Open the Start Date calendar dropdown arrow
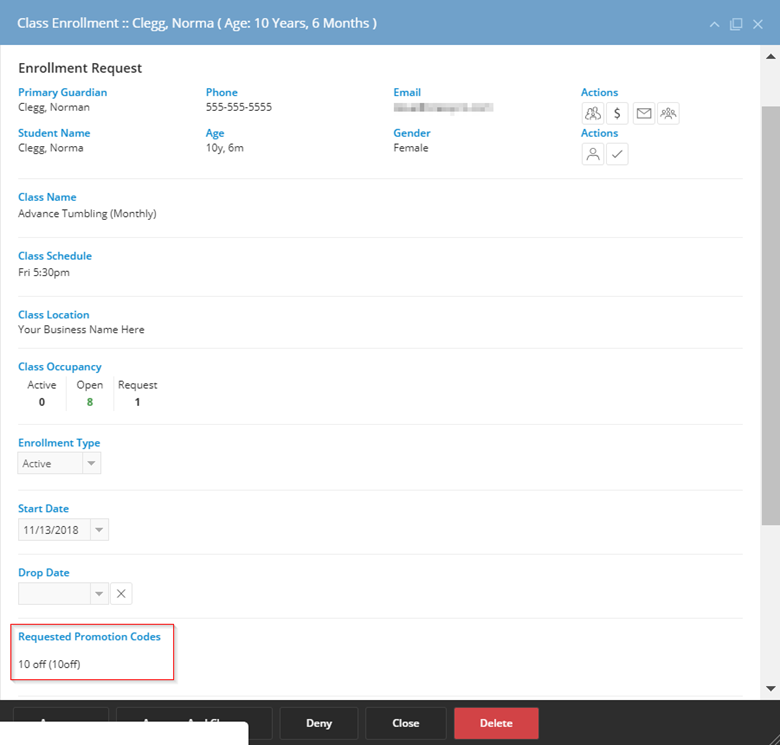Image resolution: width=780 pixels, height=745 pixels. click(x=99, y=530)
